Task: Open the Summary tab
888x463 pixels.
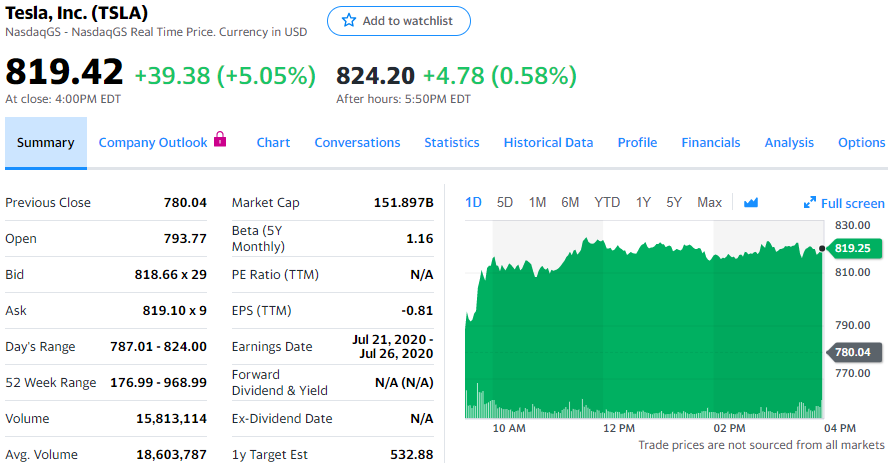Action: click(45, 142)
